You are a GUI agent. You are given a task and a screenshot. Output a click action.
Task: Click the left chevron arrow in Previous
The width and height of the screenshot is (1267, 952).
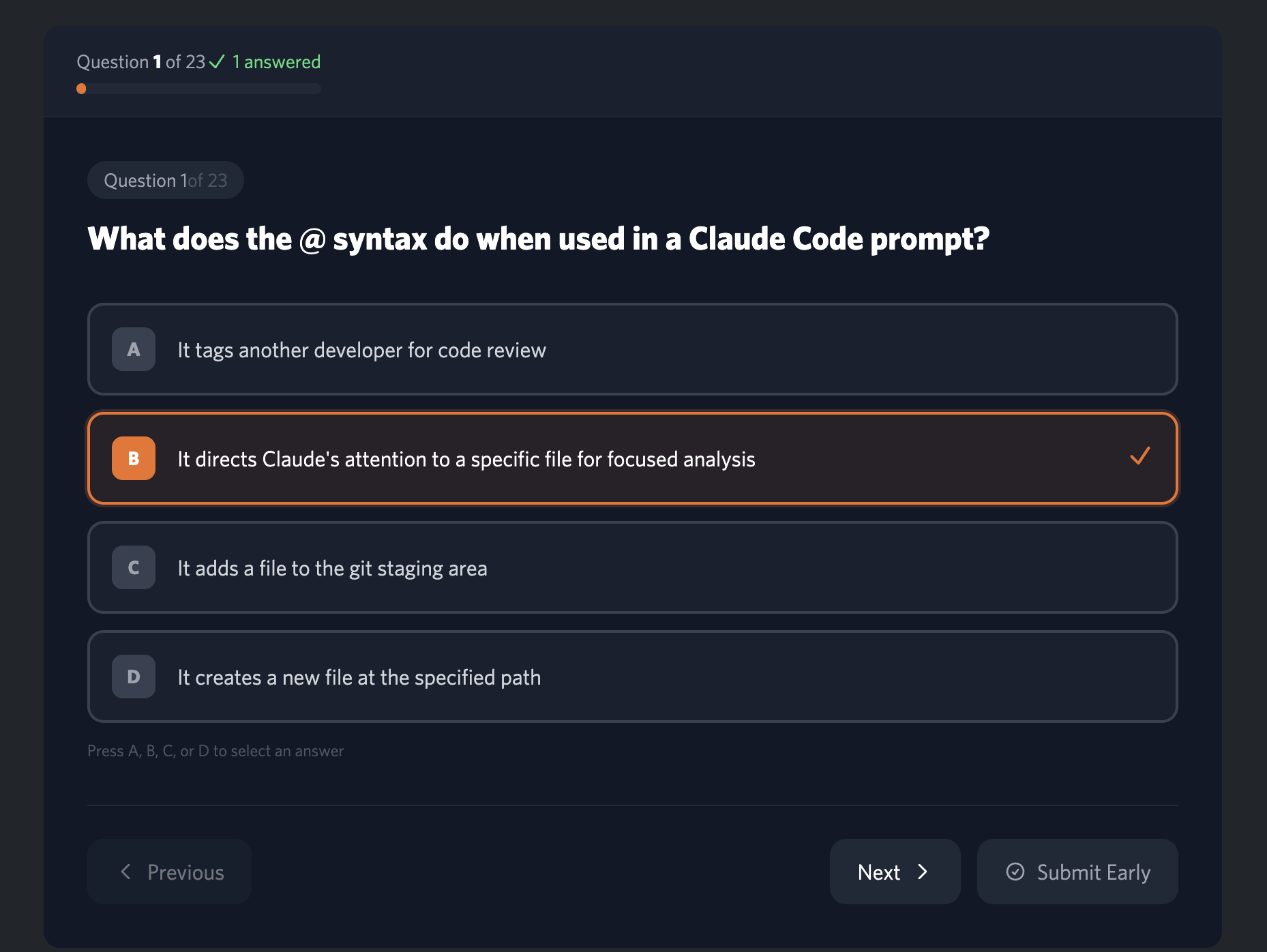[125, 872]
